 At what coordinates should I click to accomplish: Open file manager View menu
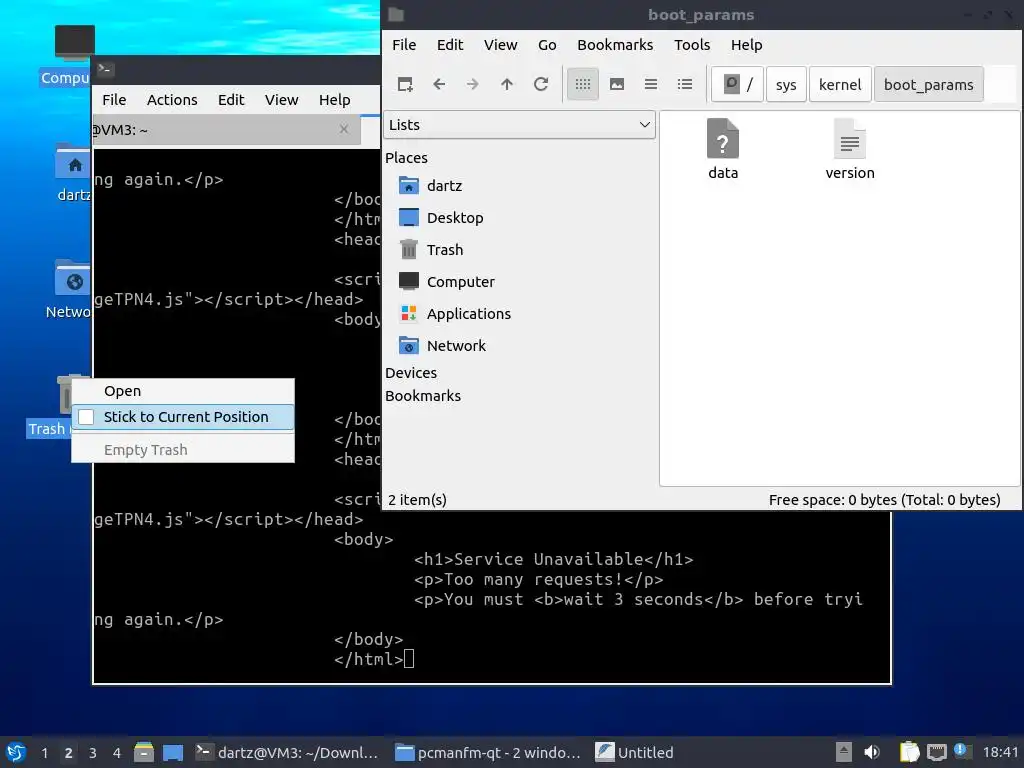tap(500, 45)
